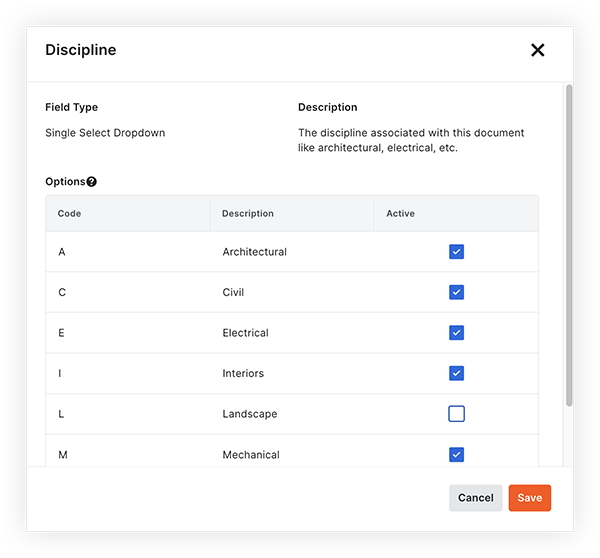This screenshot has width=600, height=558.
Task: Select the Civil description cell
Action: (233, 293)
